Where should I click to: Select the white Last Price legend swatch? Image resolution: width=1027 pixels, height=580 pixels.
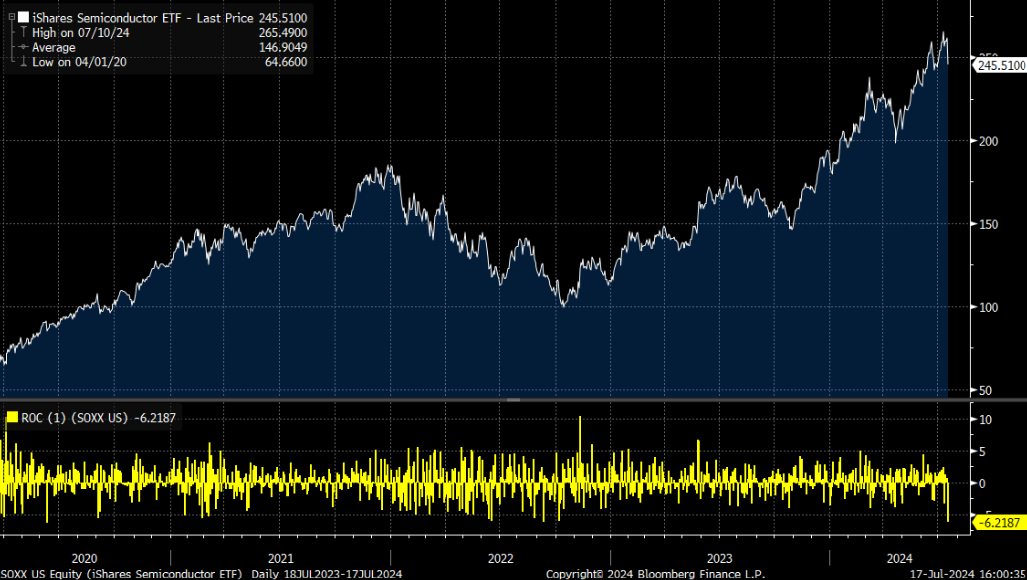point(23,17)
